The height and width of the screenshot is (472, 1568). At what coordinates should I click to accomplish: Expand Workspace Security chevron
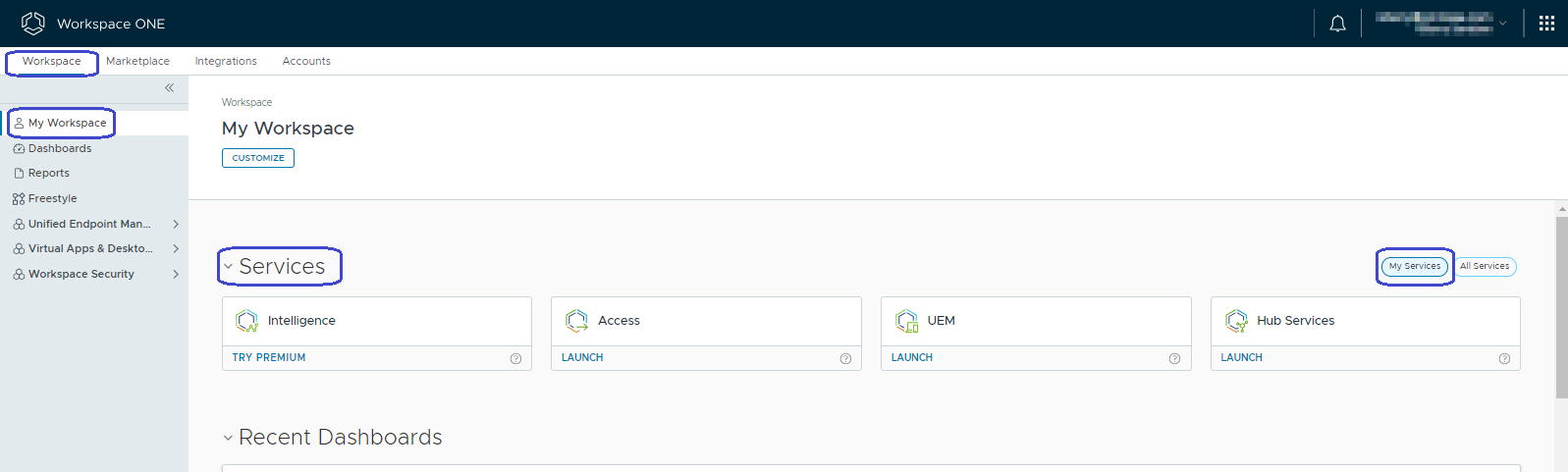click(x=176, y=275)
